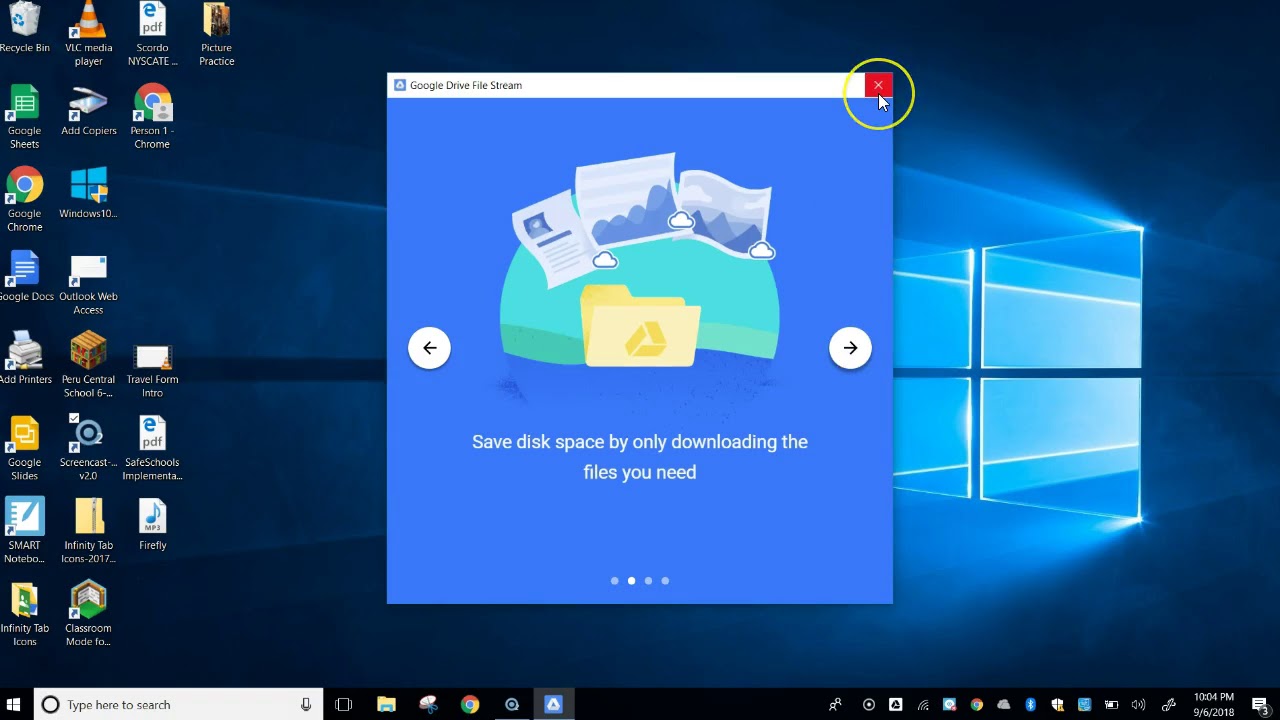Open Peru Central School desktop icon
This screenshot has height=720, width=1280.
click(x=88, y=366)
